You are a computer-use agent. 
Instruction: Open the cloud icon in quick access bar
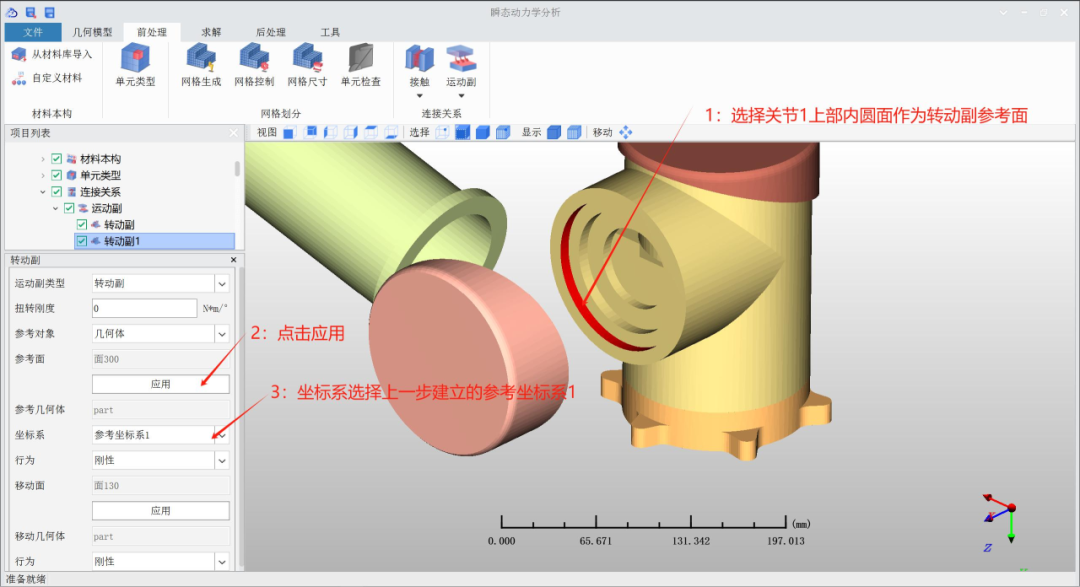pyautogui.click(x=11, y=12)
